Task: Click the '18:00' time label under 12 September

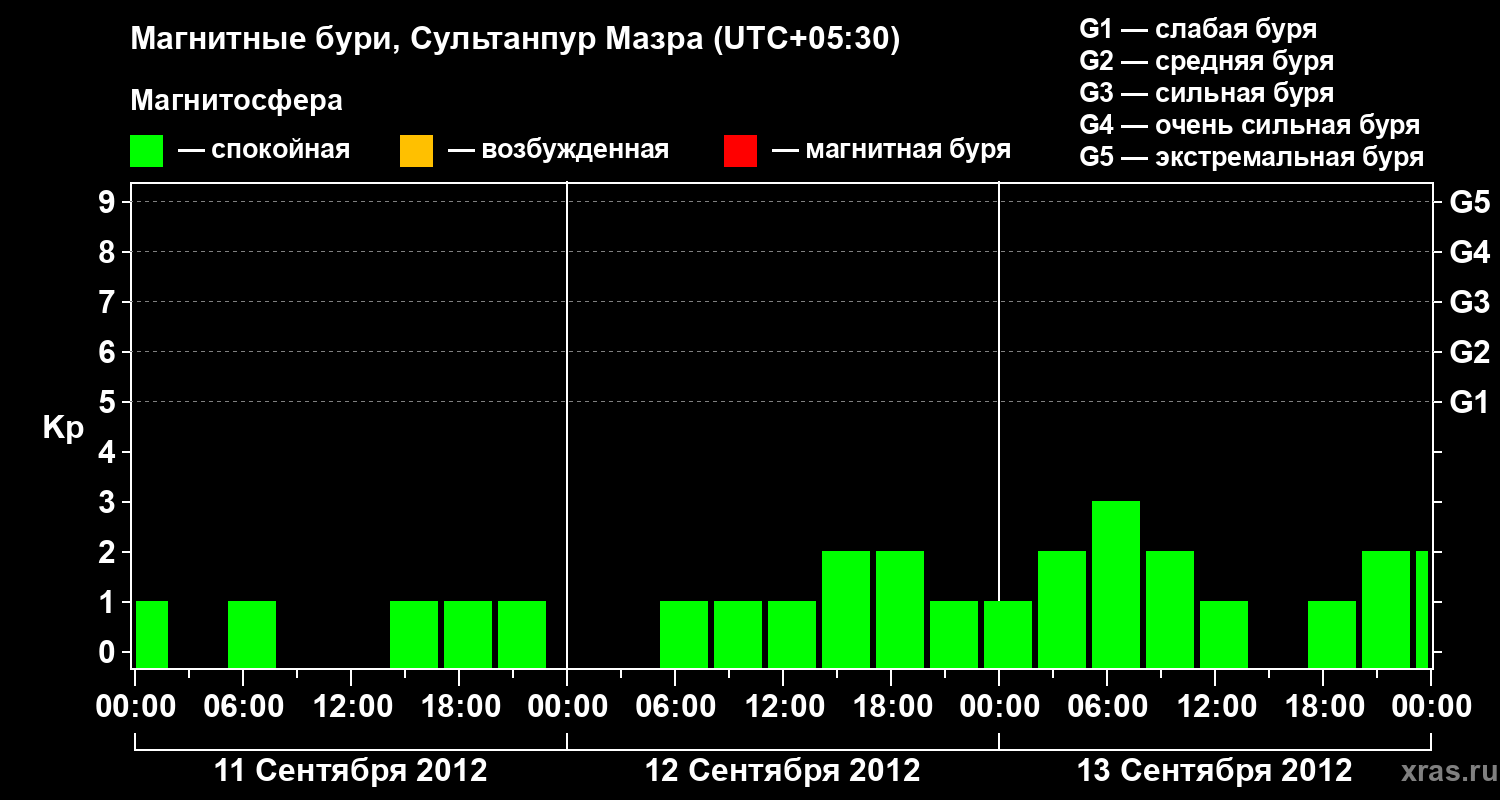Action: click(891, 707)
